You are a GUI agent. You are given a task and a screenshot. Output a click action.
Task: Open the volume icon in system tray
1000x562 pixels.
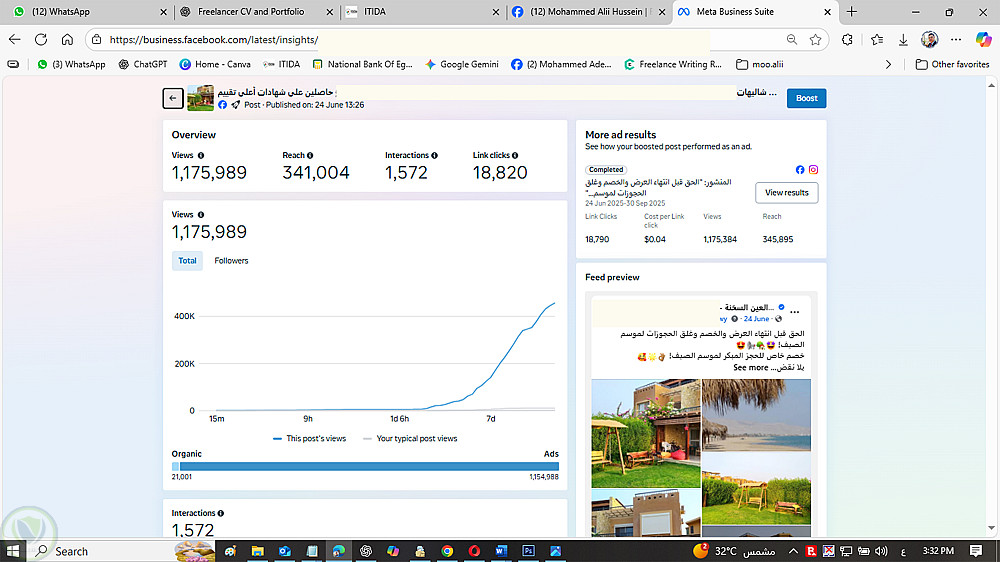tap(881, 551)
